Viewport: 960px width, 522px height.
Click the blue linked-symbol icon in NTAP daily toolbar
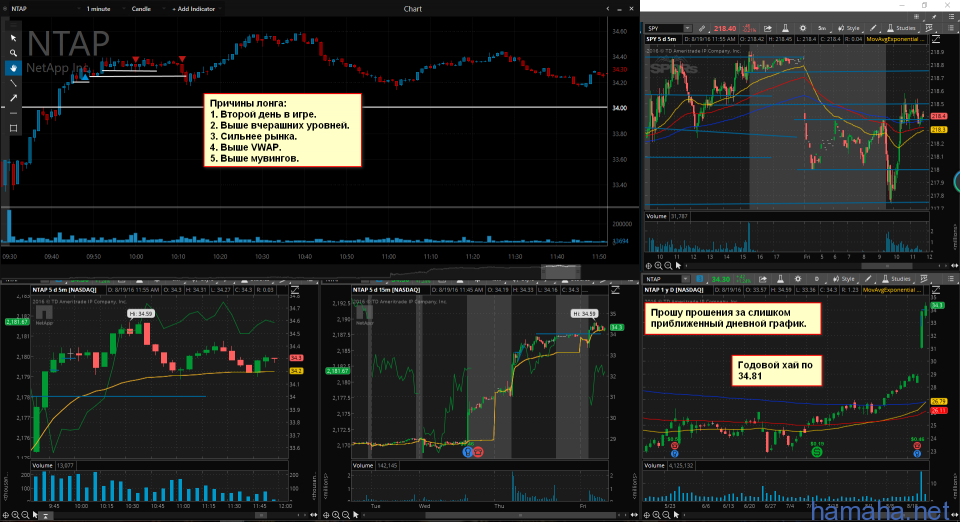(x=700, y=279)
